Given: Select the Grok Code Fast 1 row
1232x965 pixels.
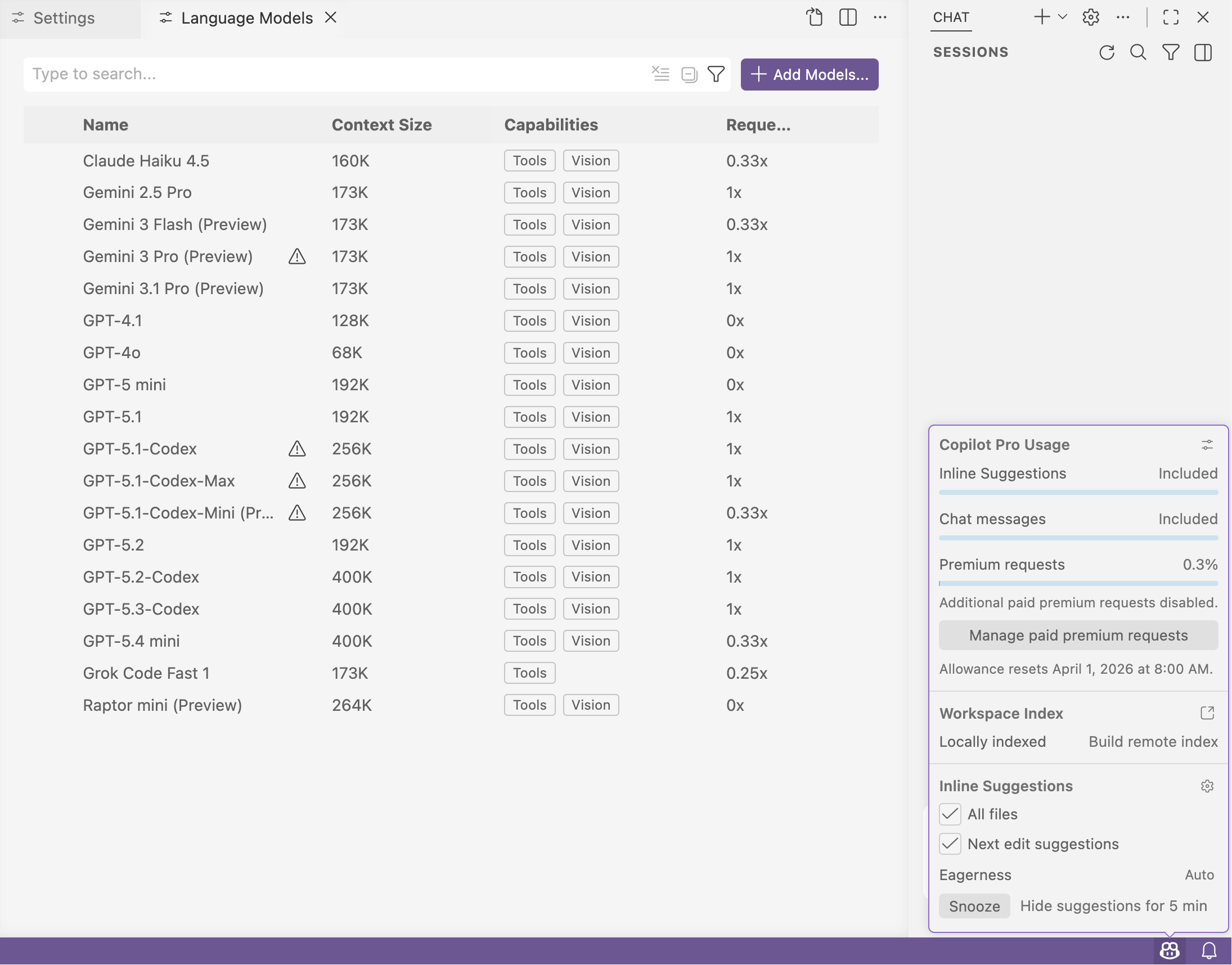Looking at the screenshot, I should click(x=451, y=673).
